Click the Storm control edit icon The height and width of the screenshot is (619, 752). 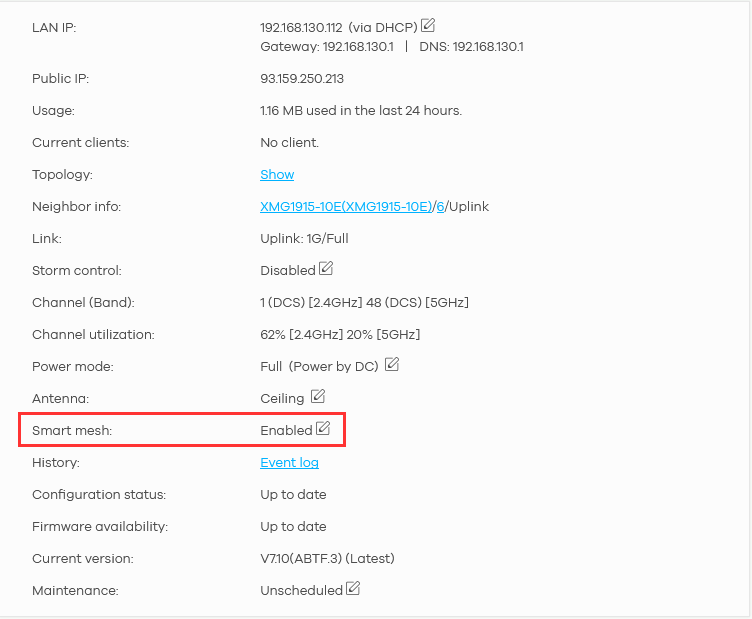coord(326,269)
